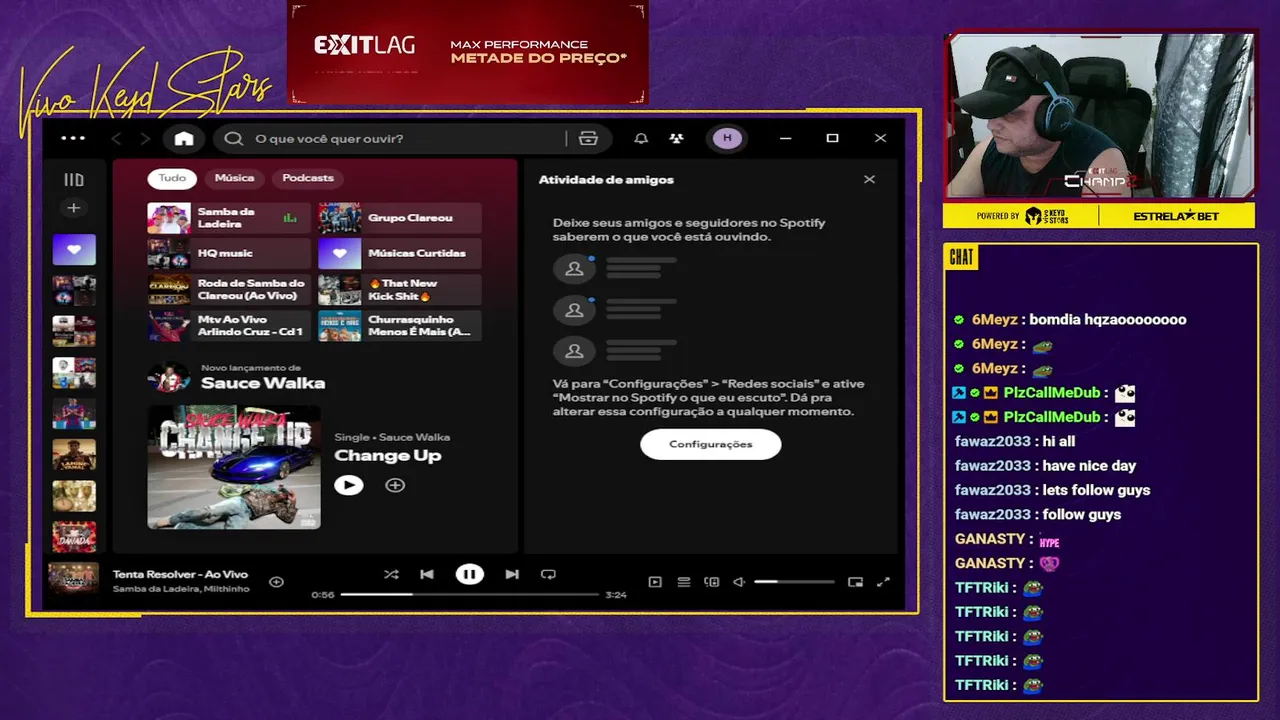Open the 'Samba da Ladeira, Milthinho' artist text
The height and width of the screenshot is (720, 1280).
(181, 589)
